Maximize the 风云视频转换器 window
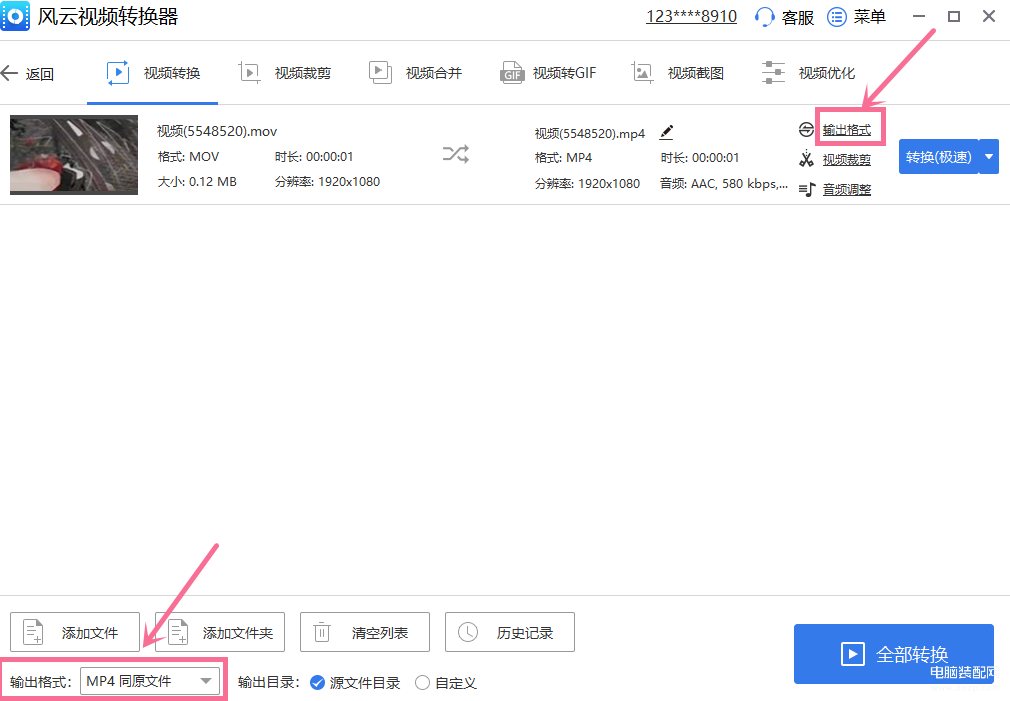1010x701 pixels. point(954,16)
